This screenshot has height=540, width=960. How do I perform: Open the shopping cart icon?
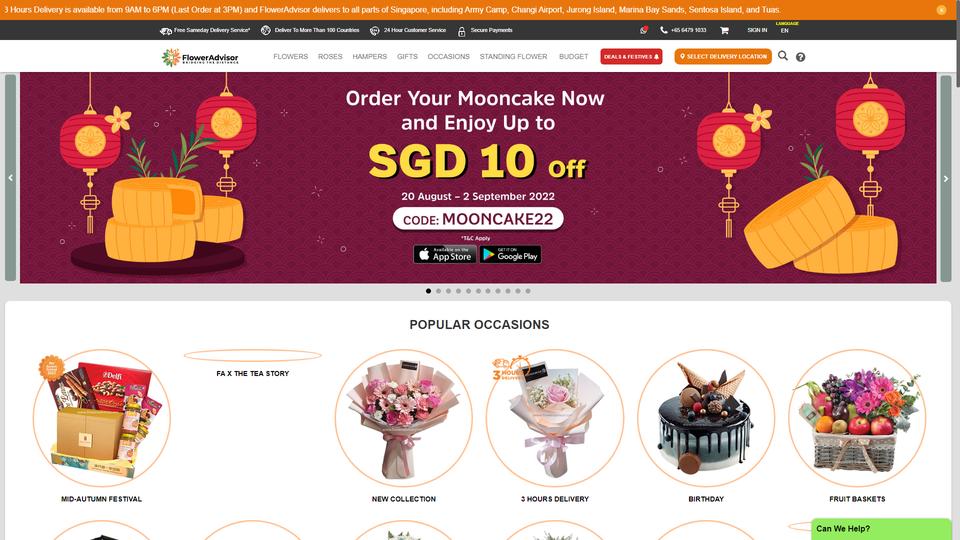coord(724,30)
